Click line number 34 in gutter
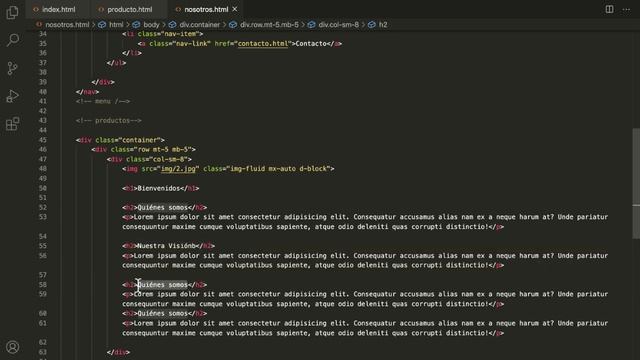Viewport: 640px width, 360px height. point(43,34)
